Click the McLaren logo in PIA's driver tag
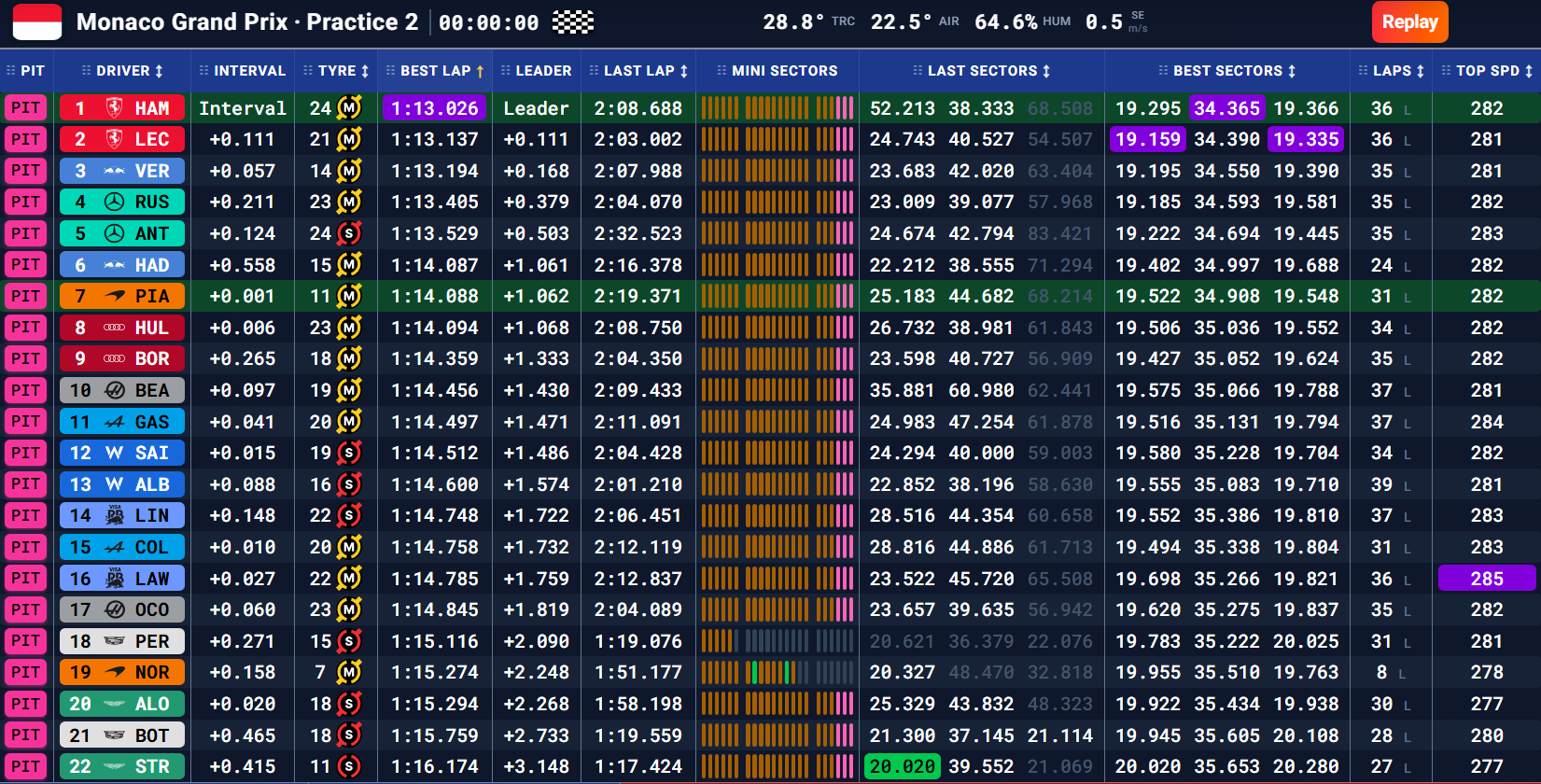This screenshot has width=1541, height=784. pyautogui.click(x=114, y=296)
